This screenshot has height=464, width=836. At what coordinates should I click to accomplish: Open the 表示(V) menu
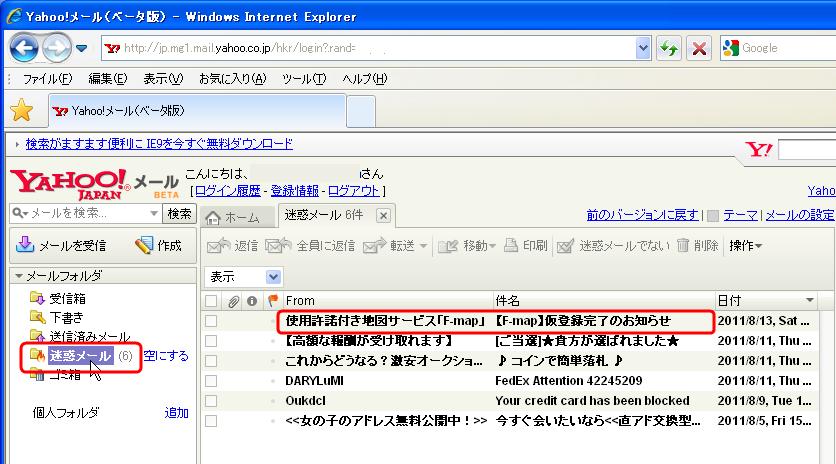point(163,79)
